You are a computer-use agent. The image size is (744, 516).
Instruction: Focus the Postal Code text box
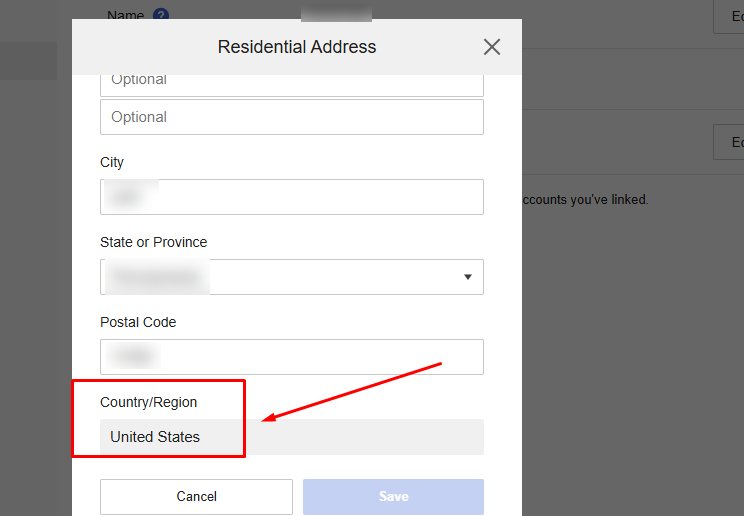[292, 357]
